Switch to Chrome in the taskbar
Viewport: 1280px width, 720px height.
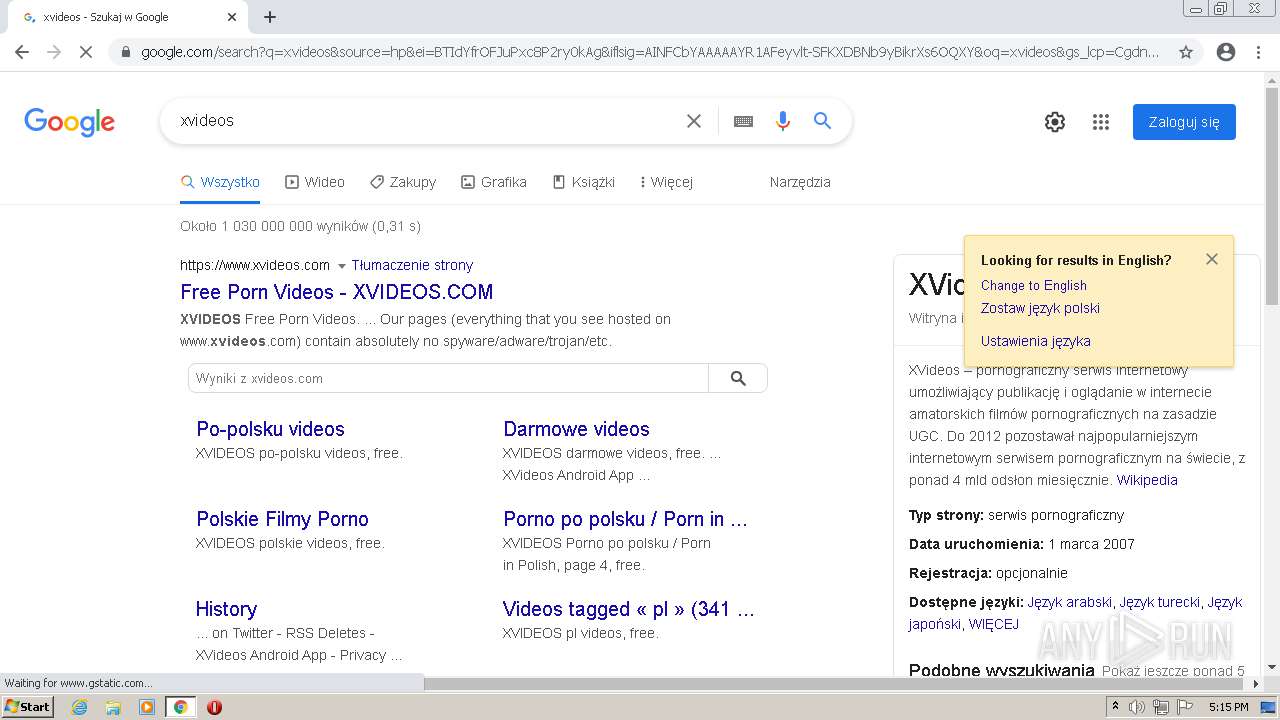tap(180, 707)
